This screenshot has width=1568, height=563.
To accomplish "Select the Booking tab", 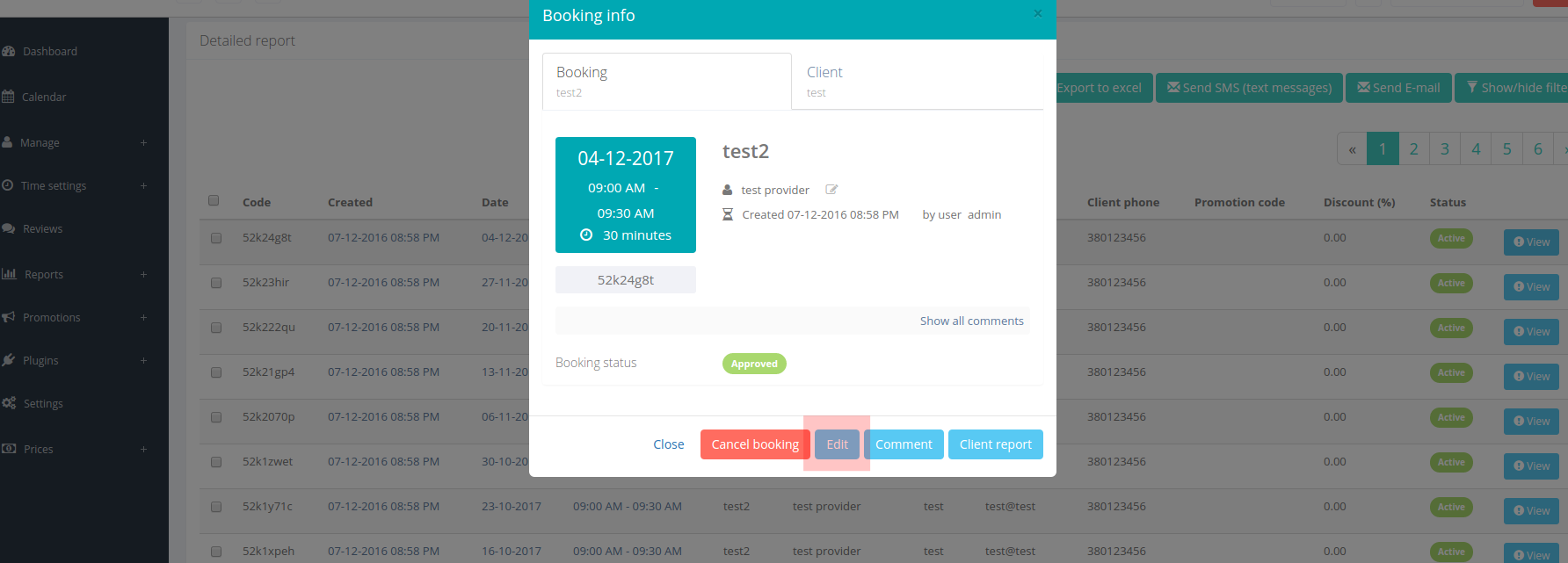I will coord(666,81).
